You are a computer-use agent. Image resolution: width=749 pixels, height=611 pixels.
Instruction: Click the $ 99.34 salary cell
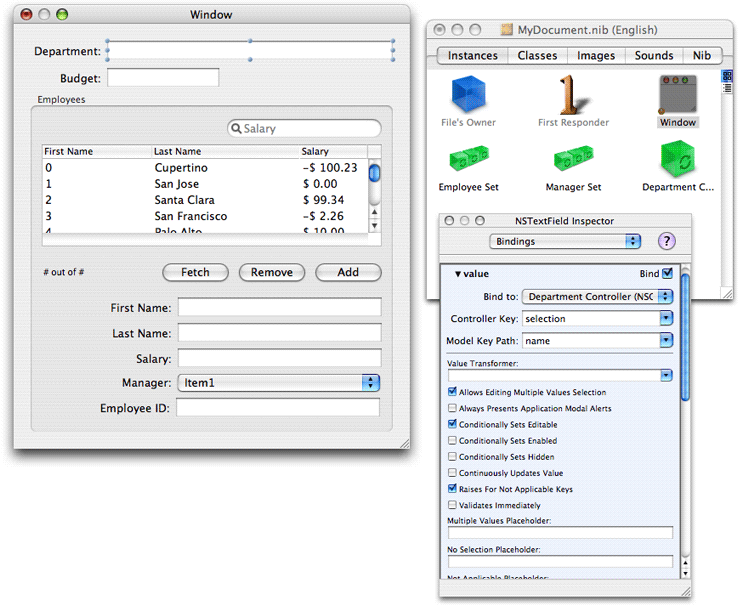(x=323, y=200)
